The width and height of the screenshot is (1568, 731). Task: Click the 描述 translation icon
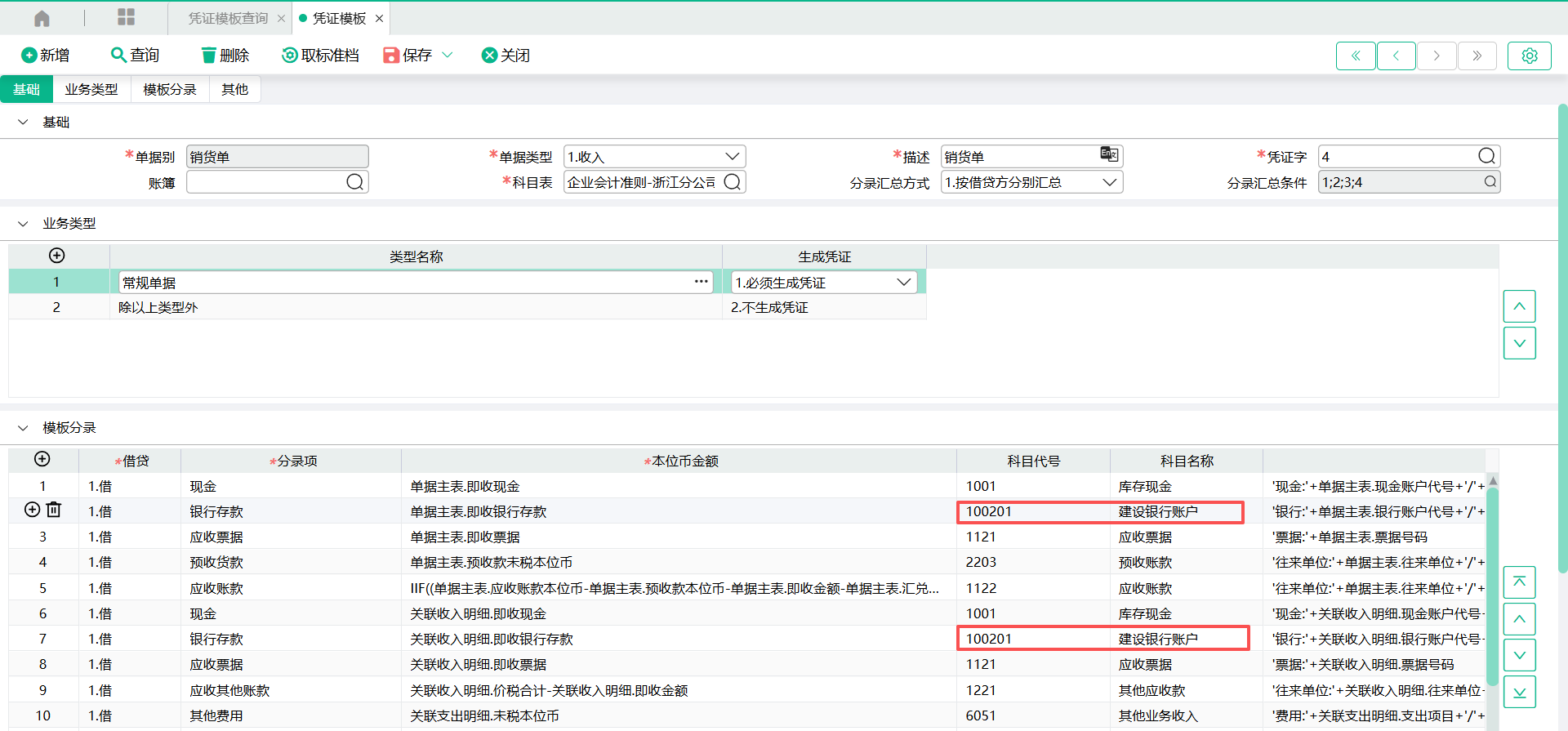pos(1109,154)
